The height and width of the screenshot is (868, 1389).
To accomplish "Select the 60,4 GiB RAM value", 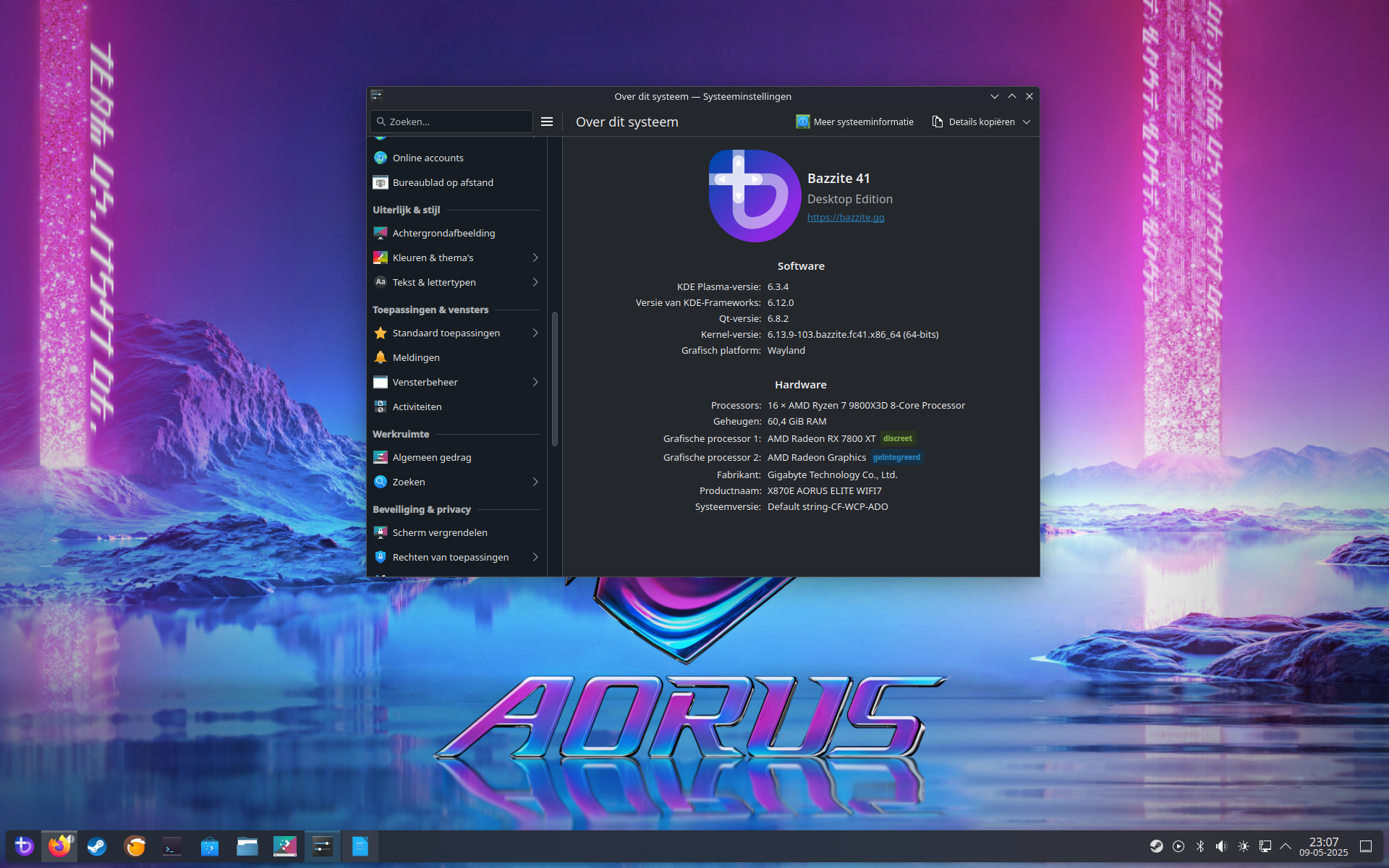I will [x=797, y=421].
